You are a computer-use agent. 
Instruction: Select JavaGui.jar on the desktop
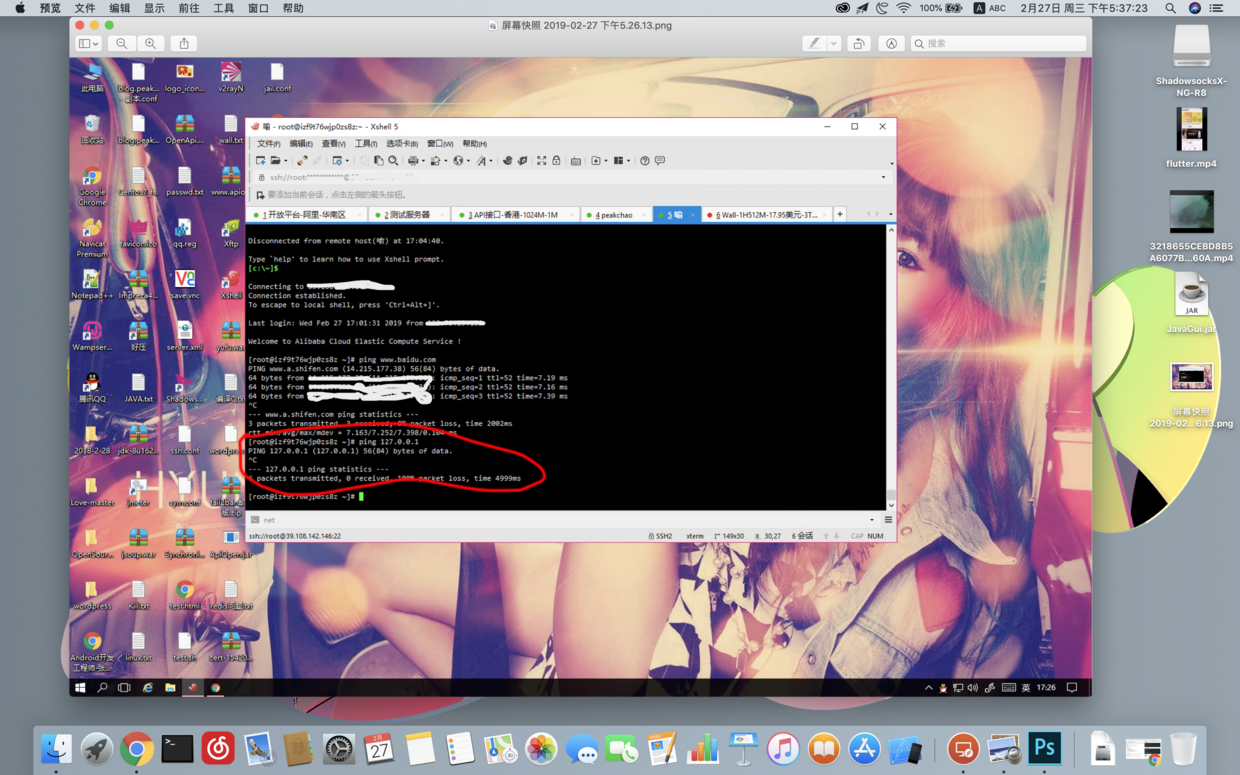(x=1191, y=304)
